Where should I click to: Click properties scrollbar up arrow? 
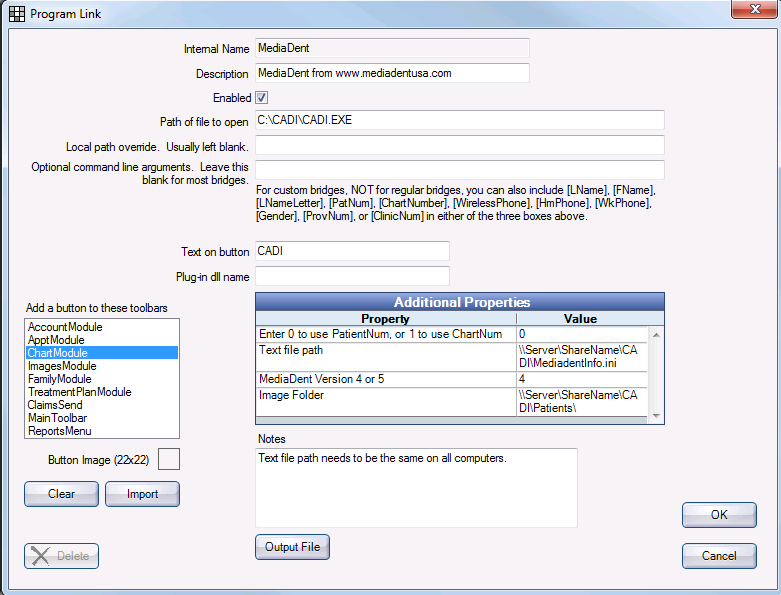click(656, 335)
